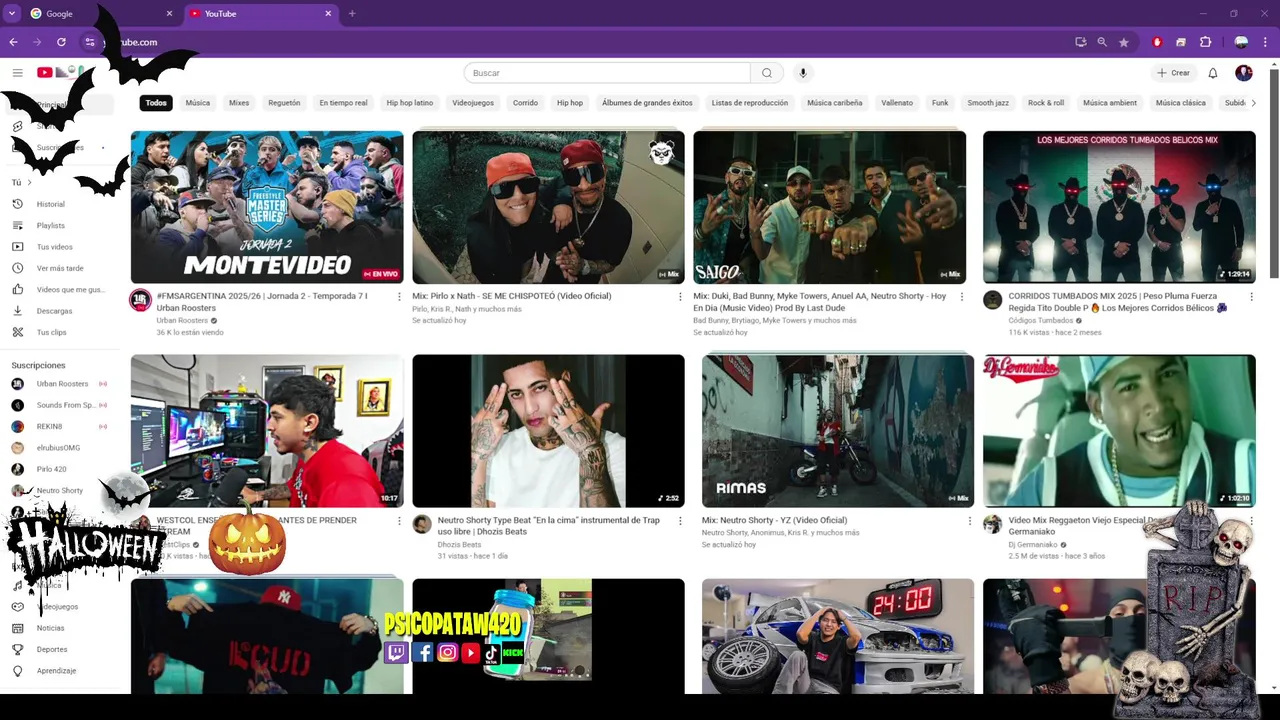Open the browser zoom magnifier icon
This screenshot has width=1280, height=720.
(x=1102, y=42)
